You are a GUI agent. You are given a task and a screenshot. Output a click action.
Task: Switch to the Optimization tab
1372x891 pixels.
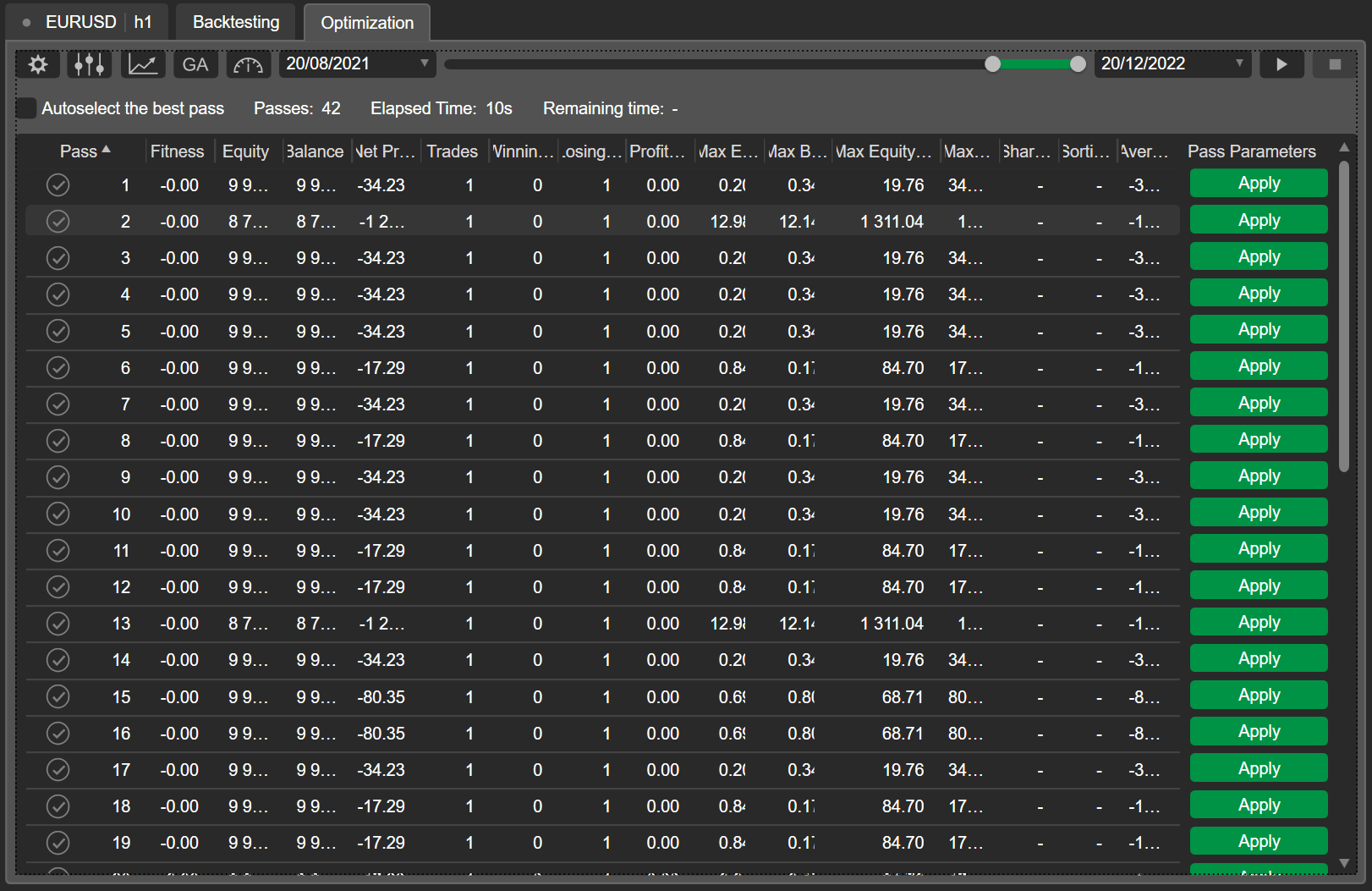click(367, 23)
